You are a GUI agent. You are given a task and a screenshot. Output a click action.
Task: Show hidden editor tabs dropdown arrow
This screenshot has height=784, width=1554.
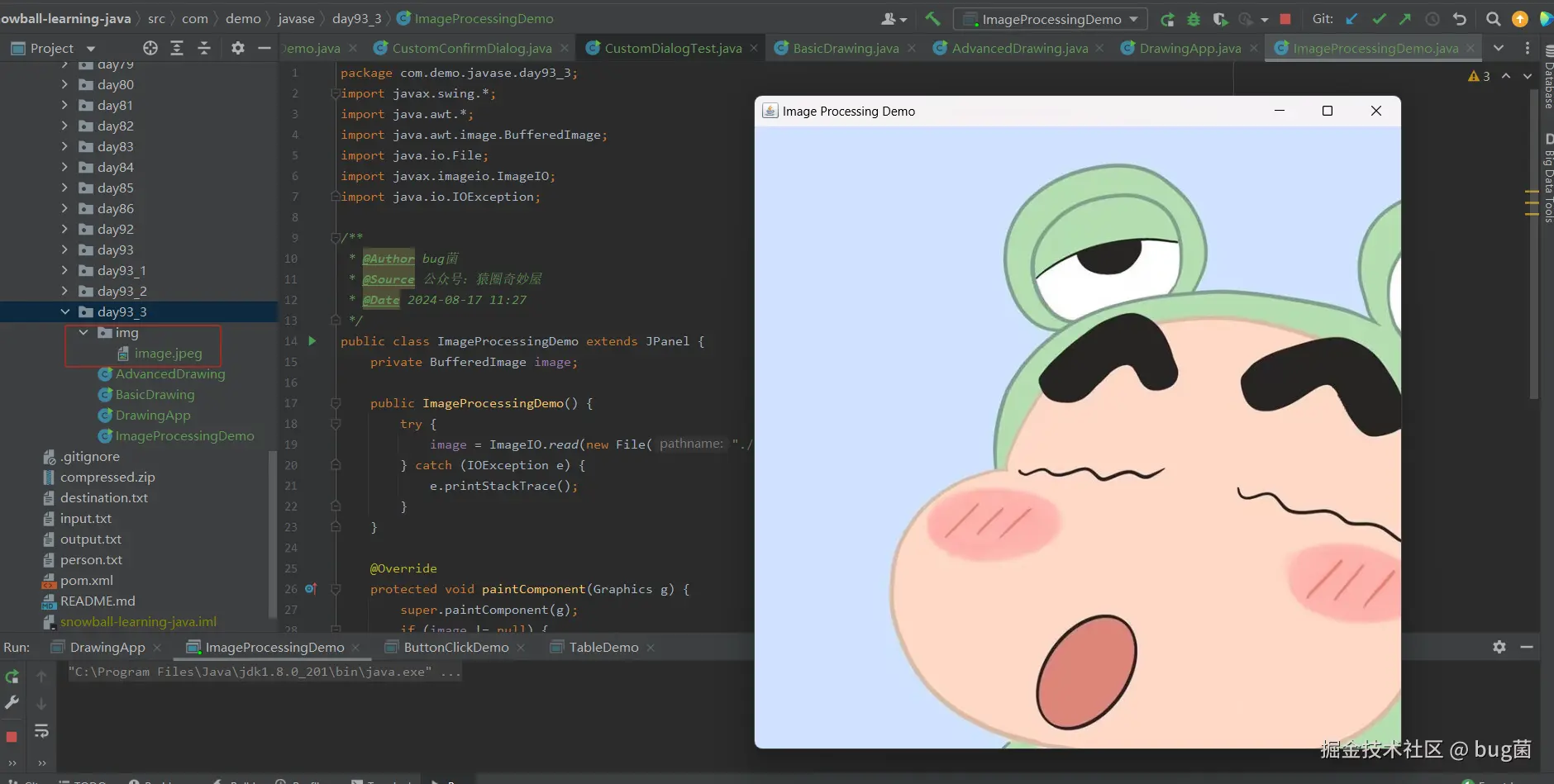point(1499,48)
